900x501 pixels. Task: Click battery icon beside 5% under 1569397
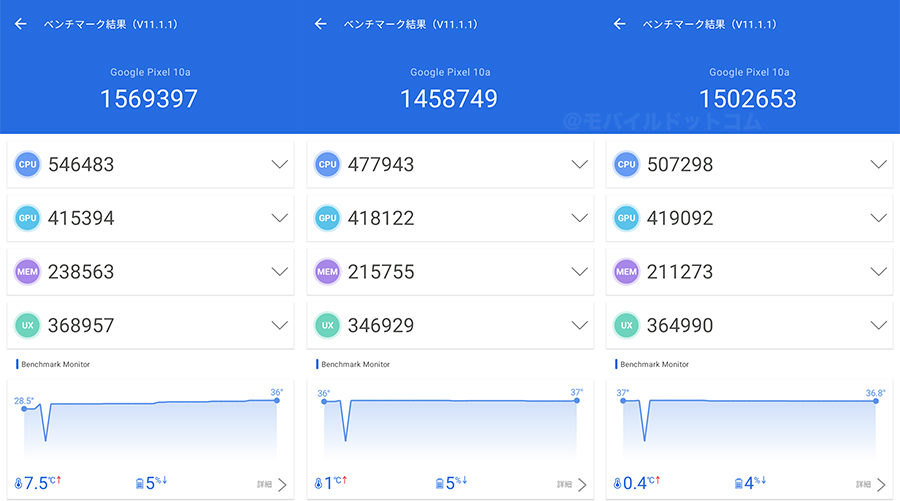click(x=139, y=484)
